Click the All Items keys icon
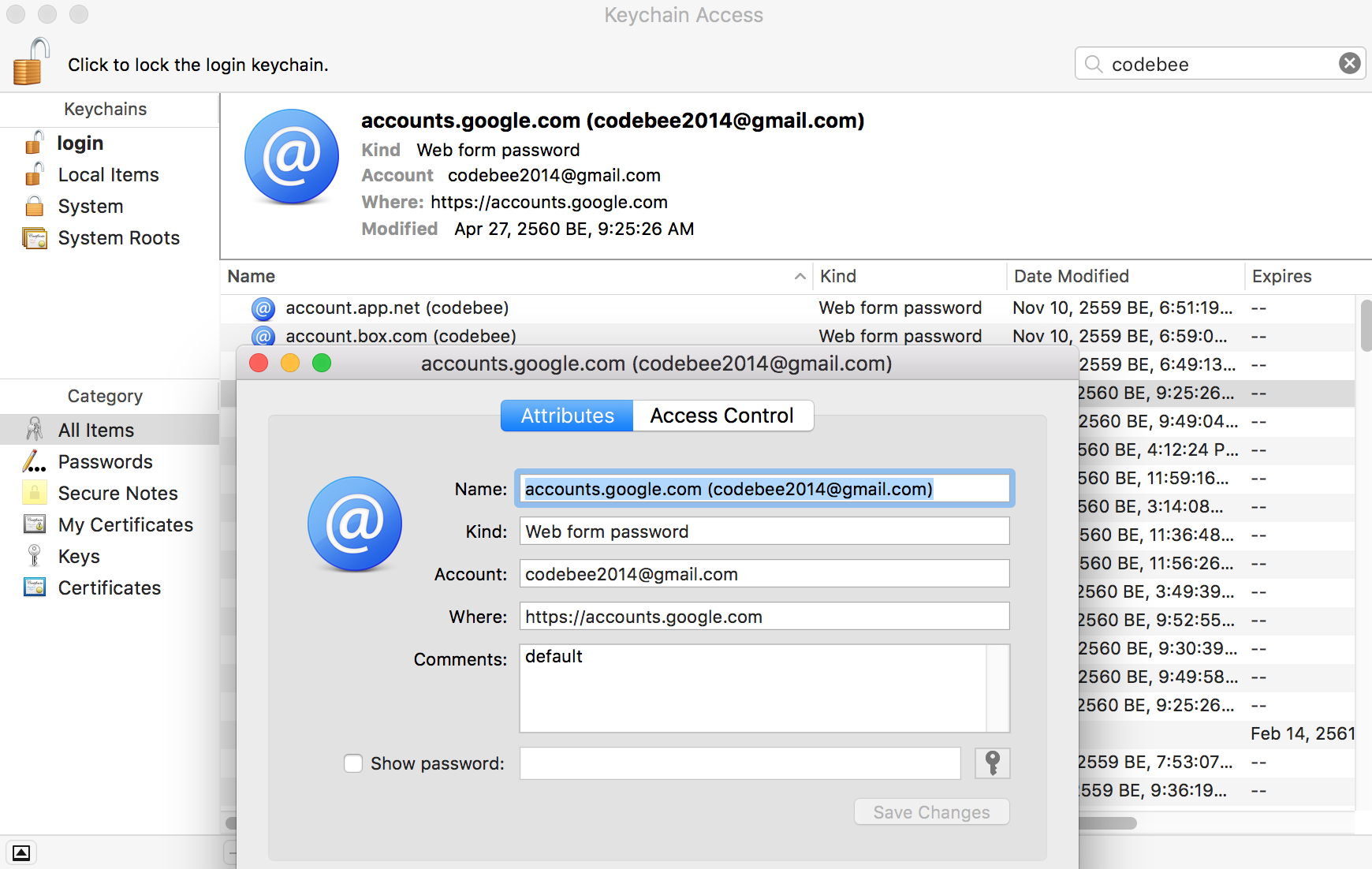 35,429
